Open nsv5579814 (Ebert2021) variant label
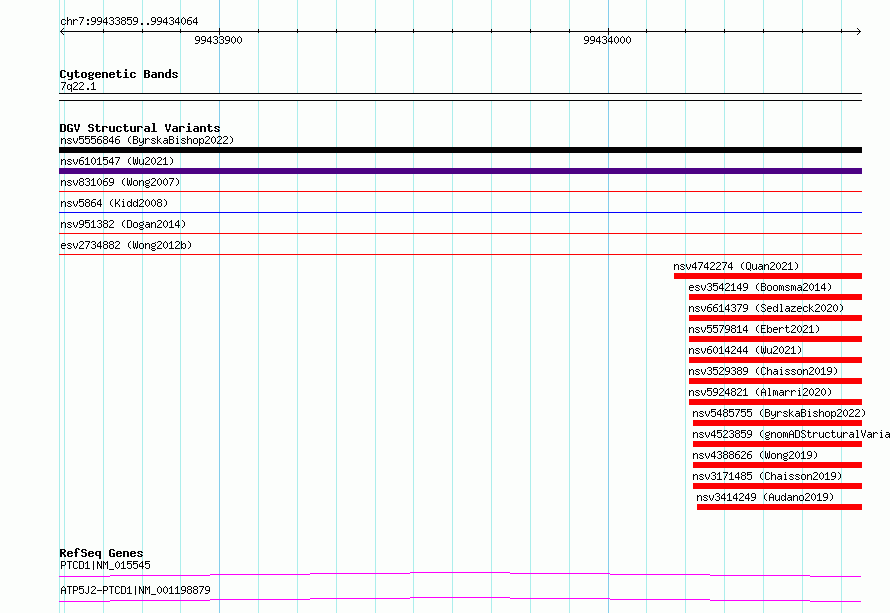 coord(754,329)
